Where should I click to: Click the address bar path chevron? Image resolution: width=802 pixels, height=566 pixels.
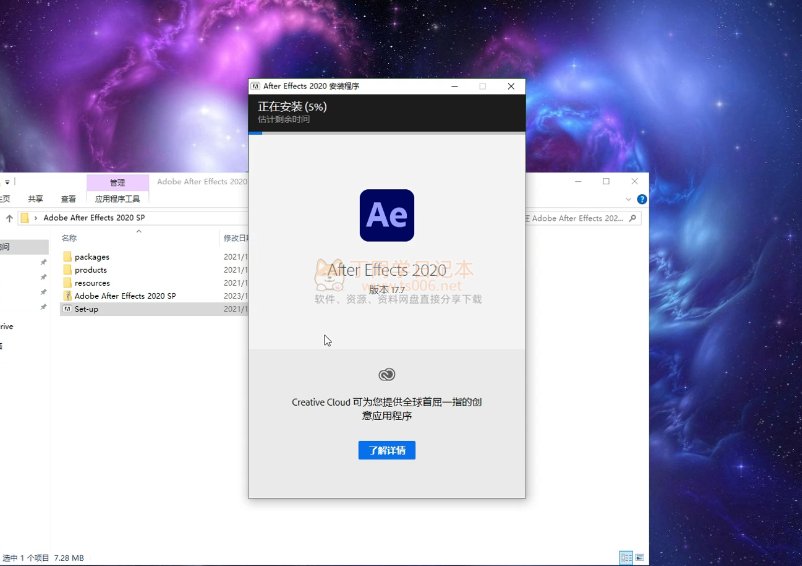(x=36, y=217)
